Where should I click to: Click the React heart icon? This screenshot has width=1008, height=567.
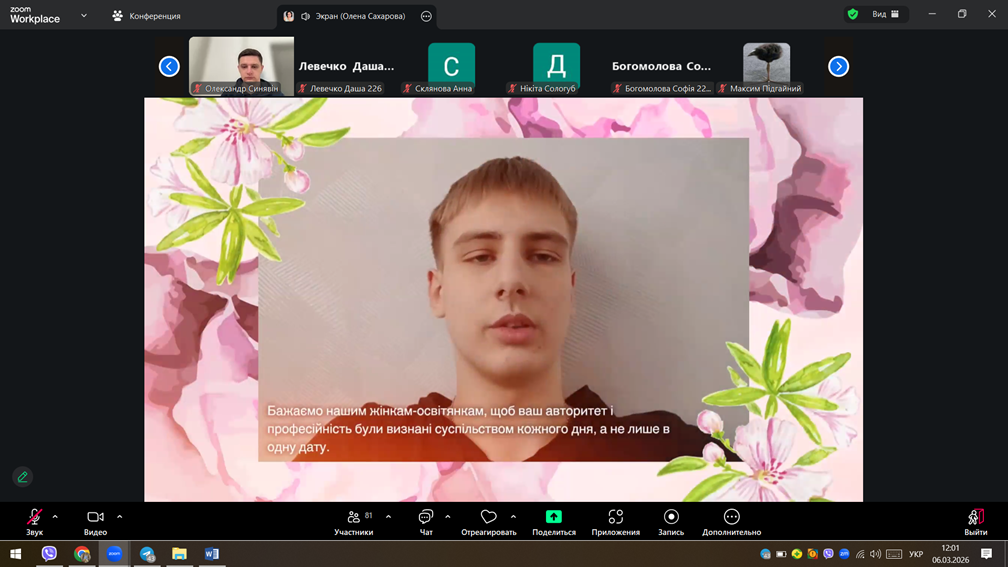click(488, 517)
